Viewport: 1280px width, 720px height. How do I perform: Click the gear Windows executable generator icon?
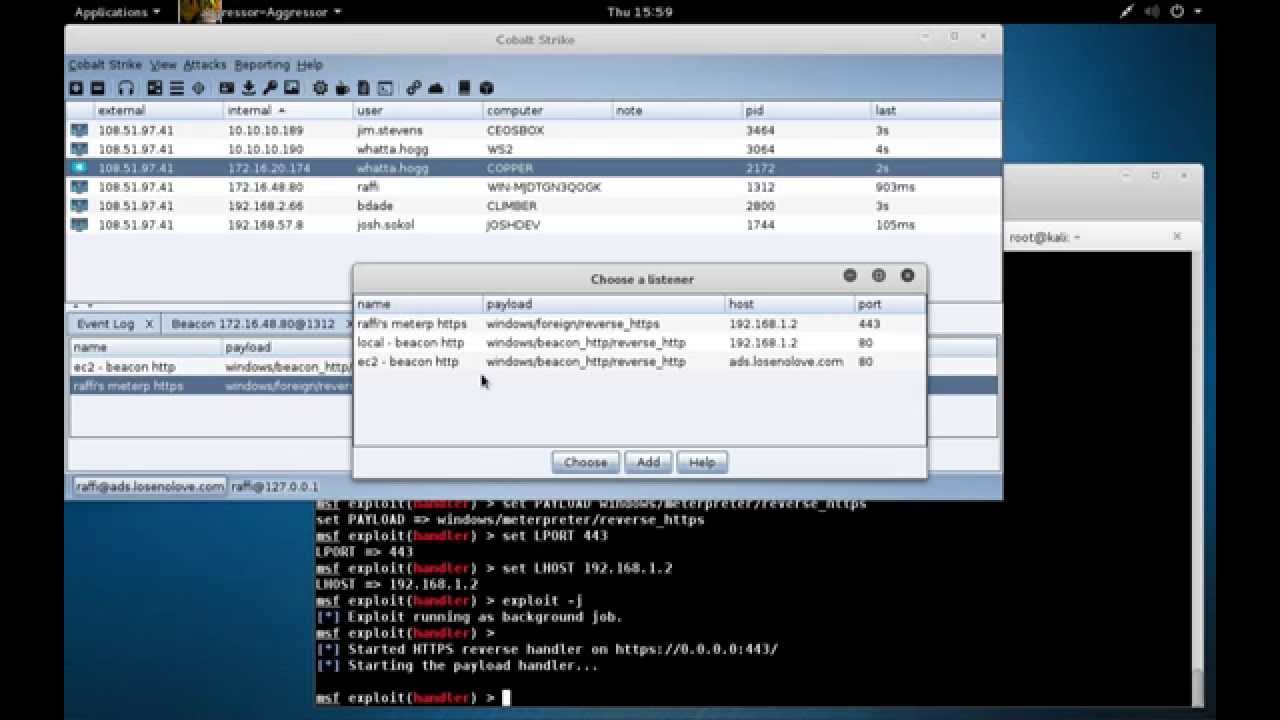(320, 88)
